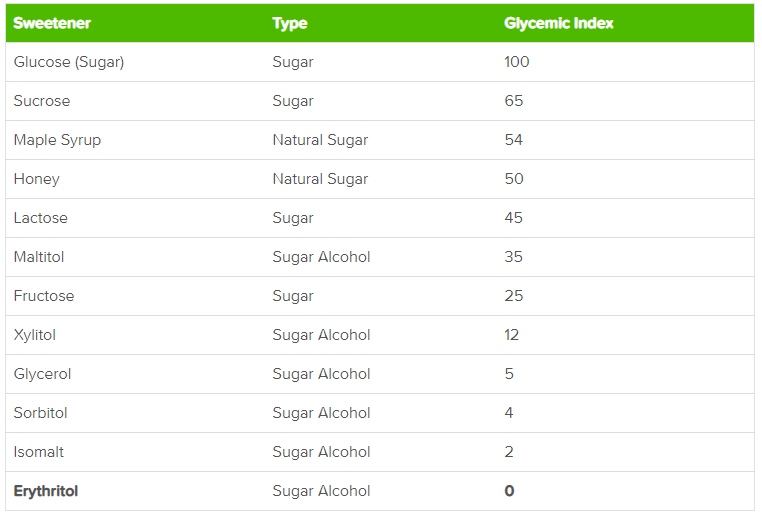
Task: Select the bold 0 glycemic value
Action: pos(509,491)
